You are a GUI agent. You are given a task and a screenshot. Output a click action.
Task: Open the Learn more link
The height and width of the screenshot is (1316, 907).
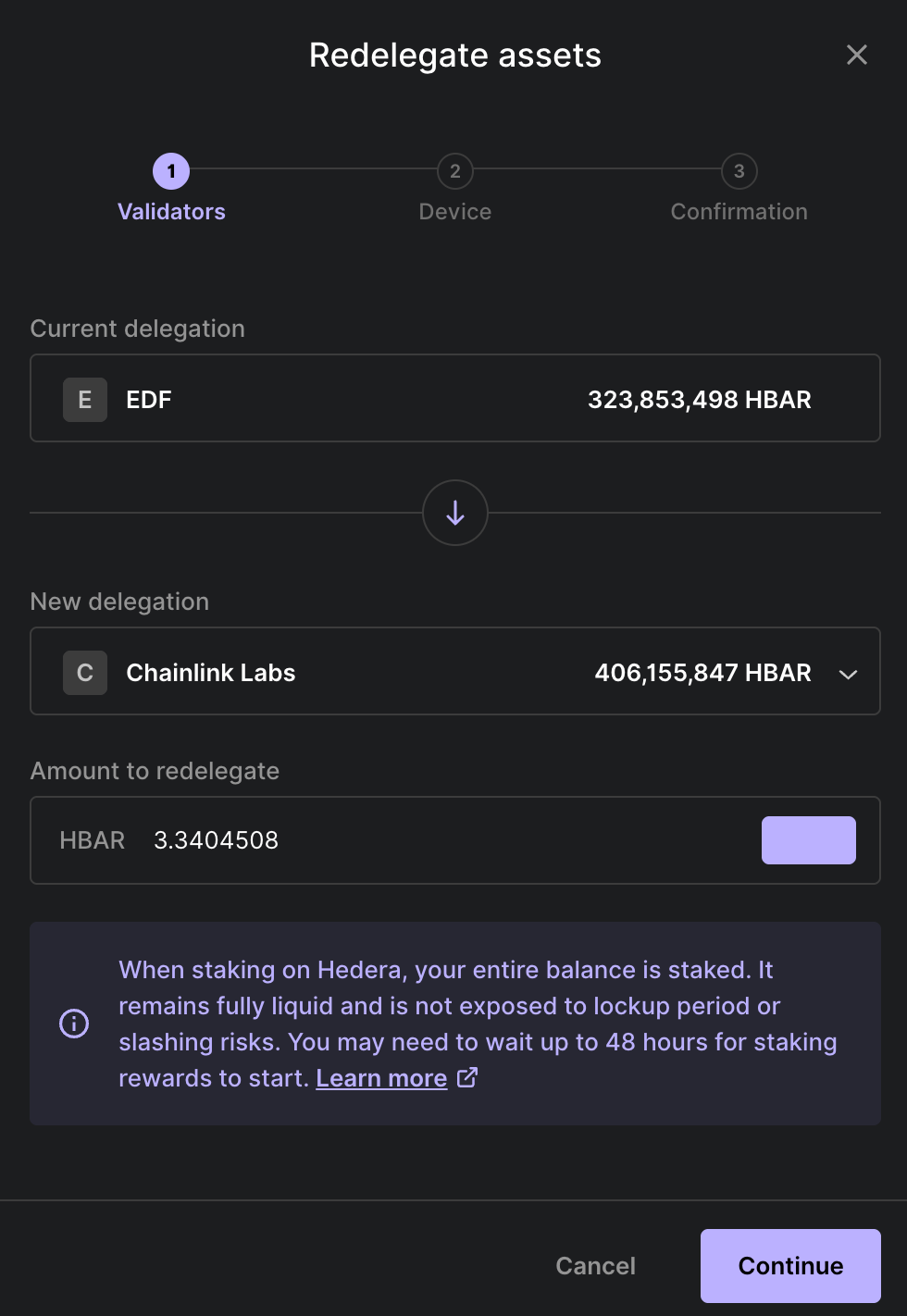pos(381,1076)
